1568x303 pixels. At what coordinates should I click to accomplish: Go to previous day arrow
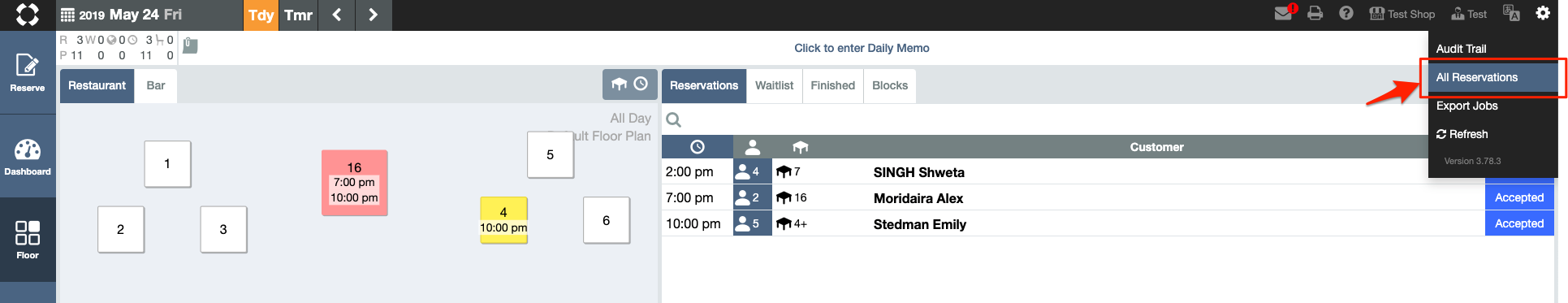pos(337,15)
